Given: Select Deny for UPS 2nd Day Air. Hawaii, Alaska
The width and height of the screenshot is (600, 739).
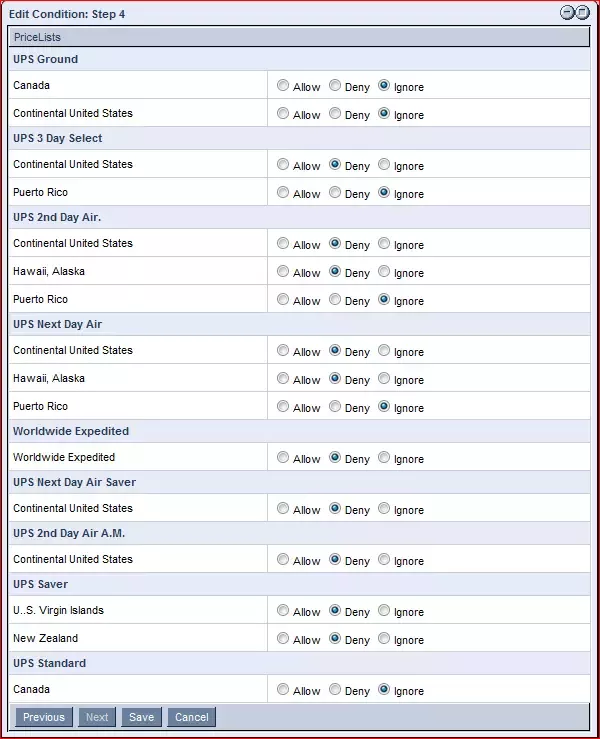Looking at the screenshot, I should click(335, 271).
